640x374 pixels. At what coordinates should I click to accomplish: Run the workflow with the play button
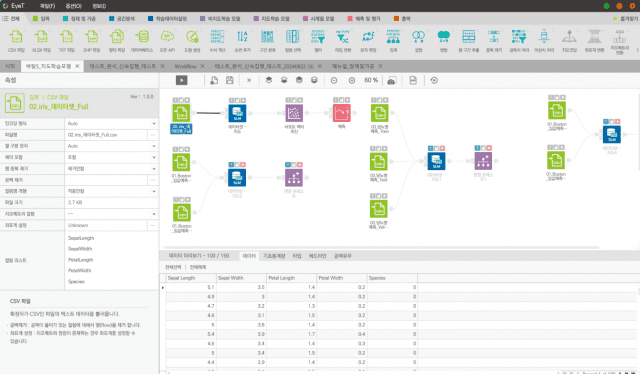[182, 80]
